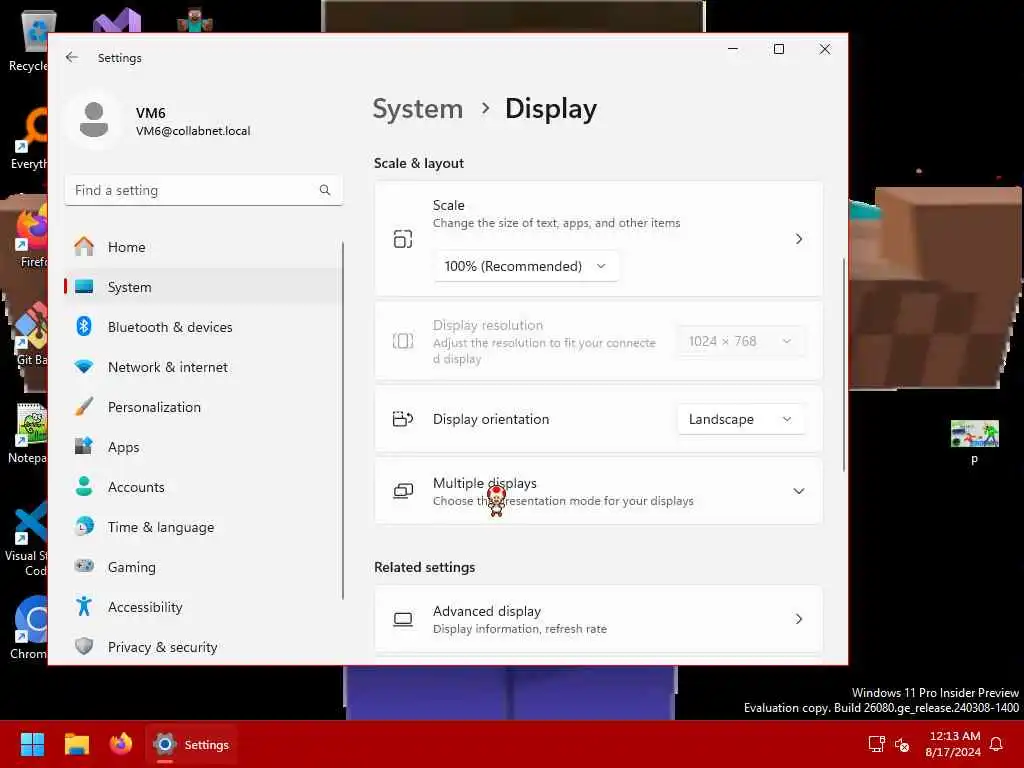
Task: Open the Recycle Bin desktop icon
Action: [x=29, y=41]
